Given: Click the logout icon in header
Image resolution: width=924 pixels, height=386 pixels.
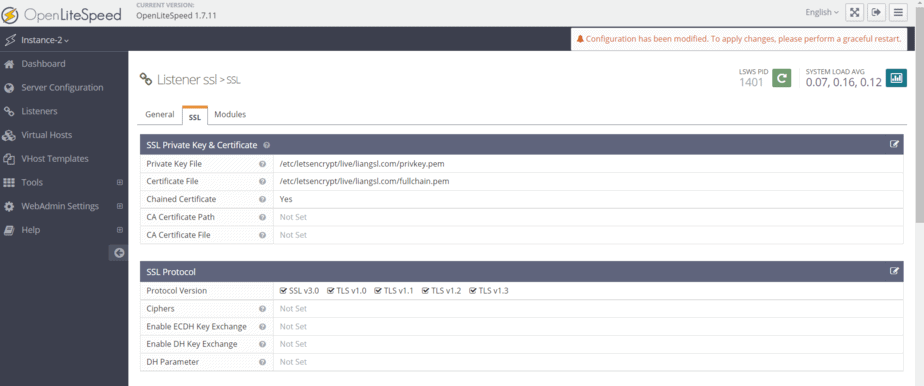Looking at the screenshot, I should tap(876, 12).
